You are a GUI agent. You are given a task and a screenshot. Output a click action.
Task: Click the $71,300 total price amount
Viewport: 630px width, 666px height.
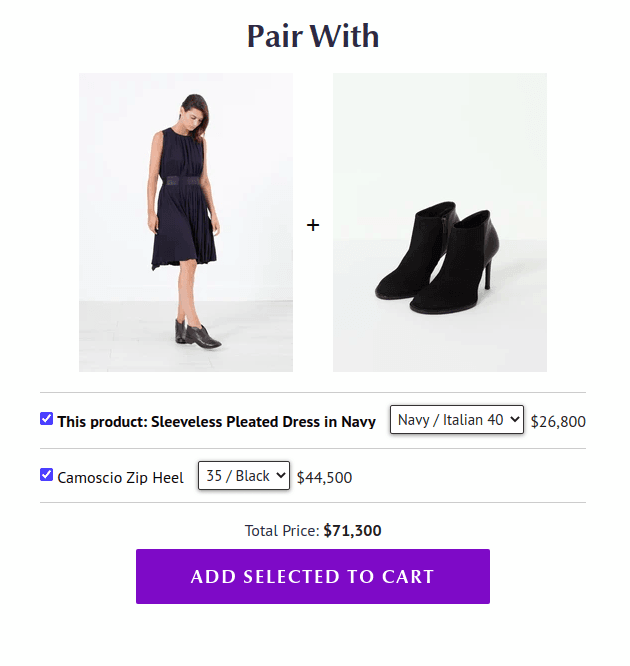(352, 531)
